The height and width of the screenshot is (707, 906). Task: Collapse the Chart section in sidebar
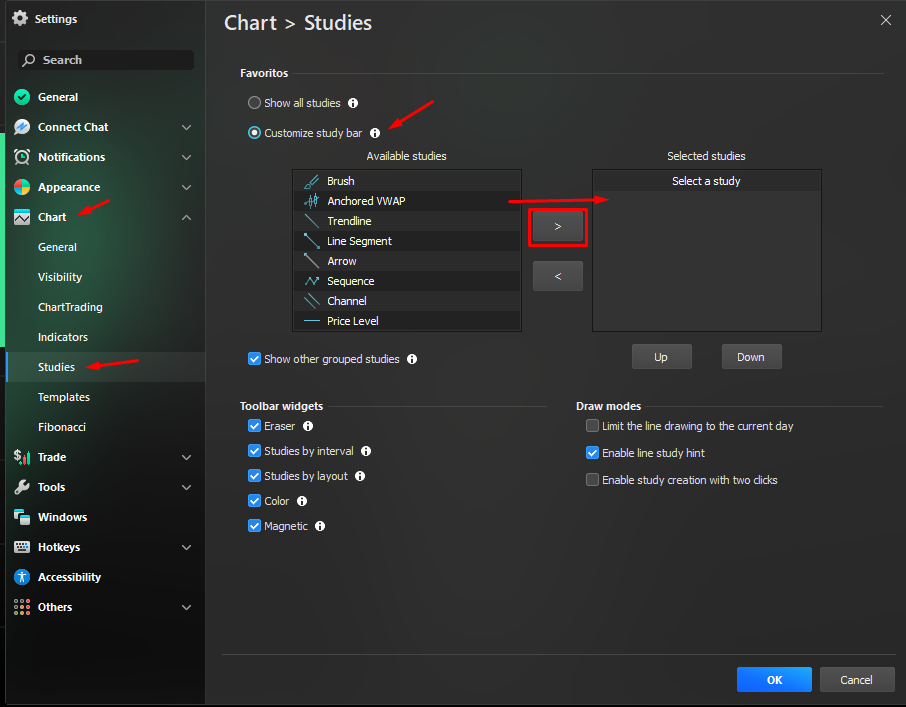pos(186,217)
